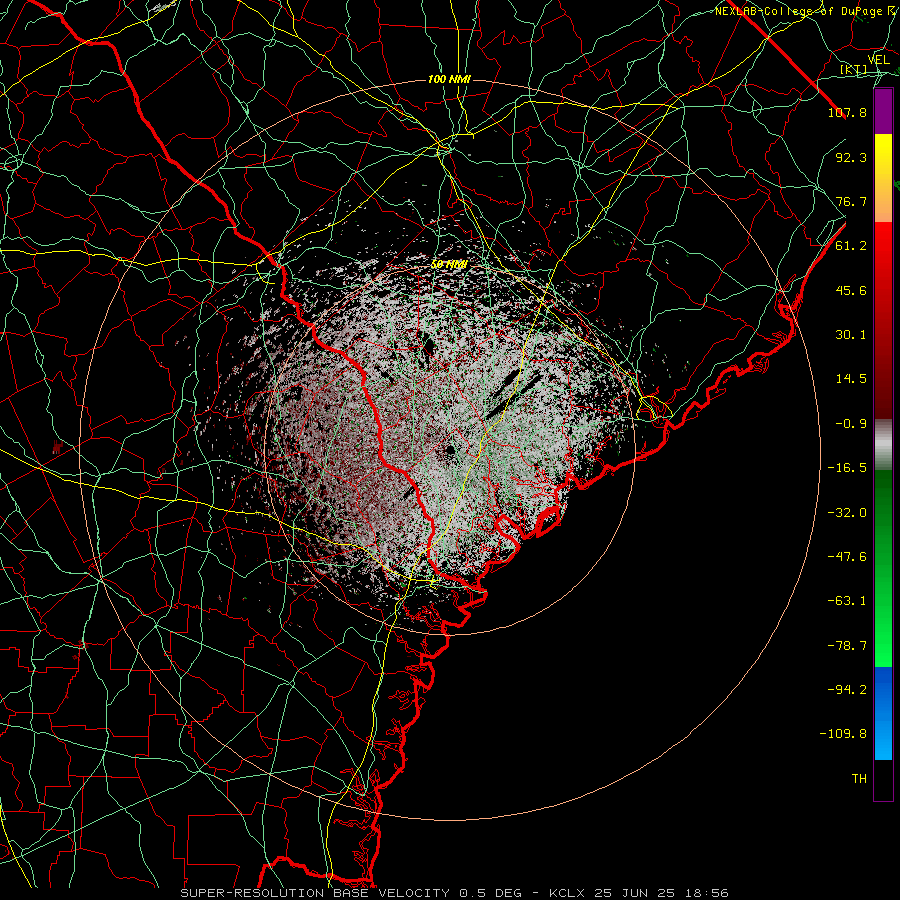Select the green segment of the color bar

point(883,568)
